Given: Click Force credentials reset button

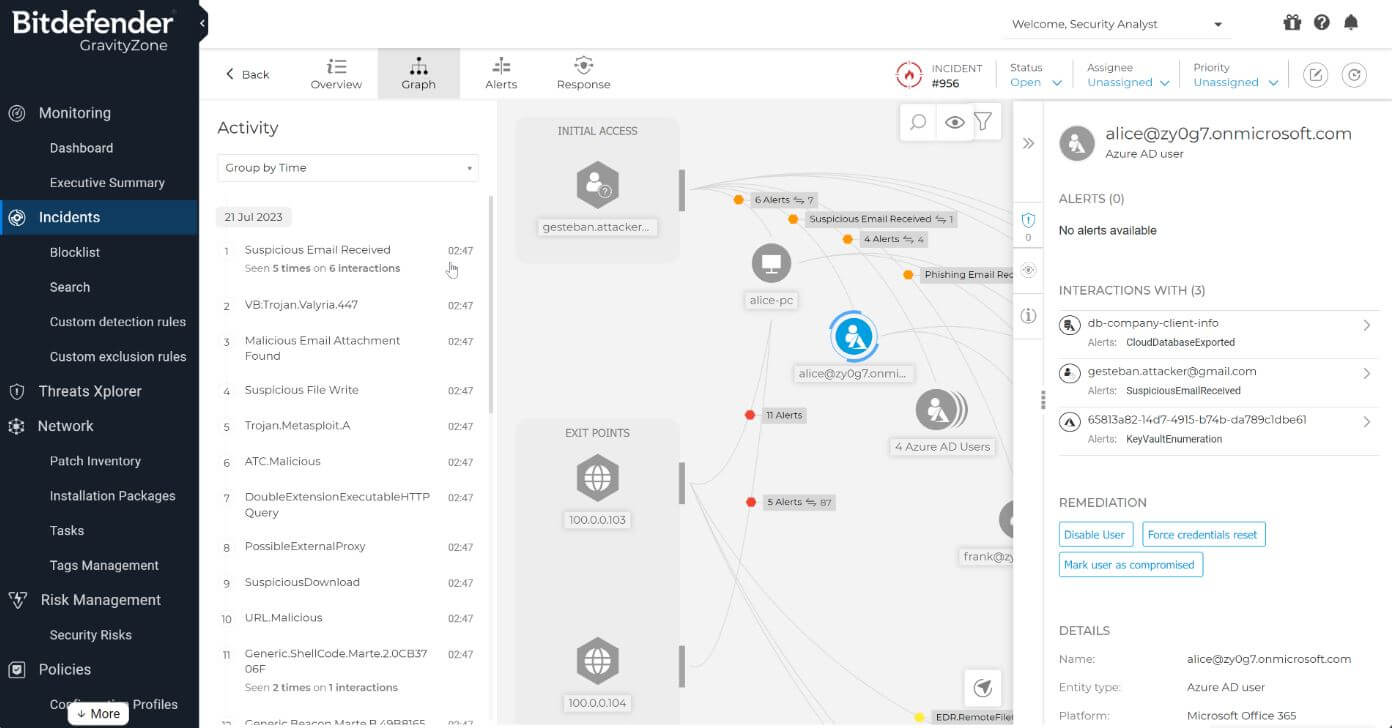Looking at the screenshot, I should click(1202, 535).
